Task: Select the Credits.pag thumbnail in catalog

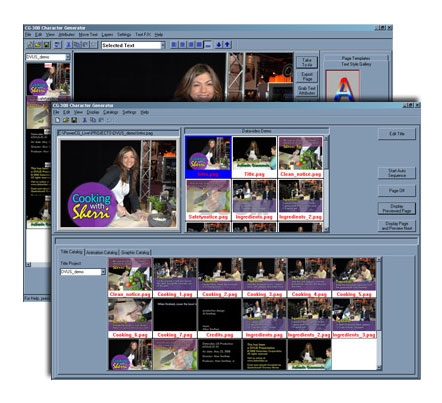Action: [219, 318]
